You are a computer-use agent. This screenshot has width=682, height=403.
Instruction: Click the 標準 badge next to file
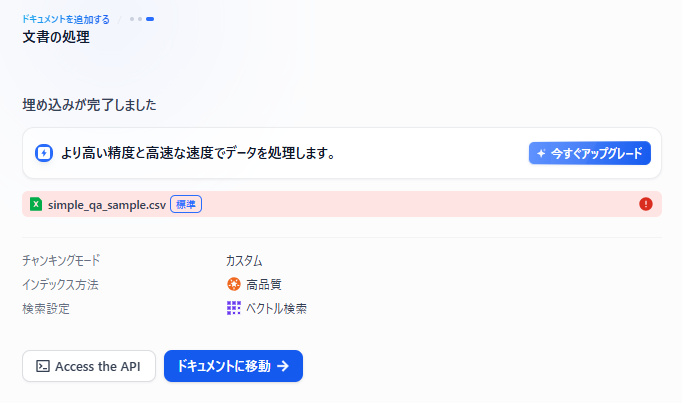(186, 204)
